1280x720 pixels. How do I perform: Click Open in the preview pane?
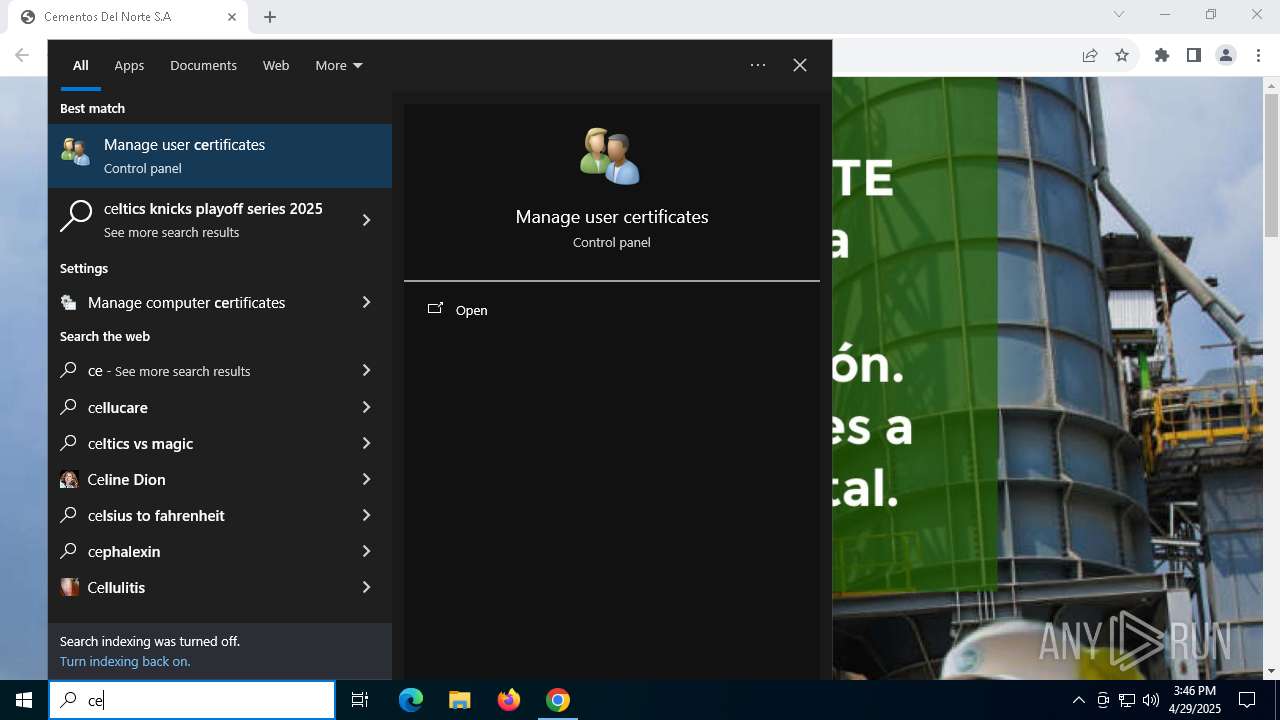click(x=471, y=310)
